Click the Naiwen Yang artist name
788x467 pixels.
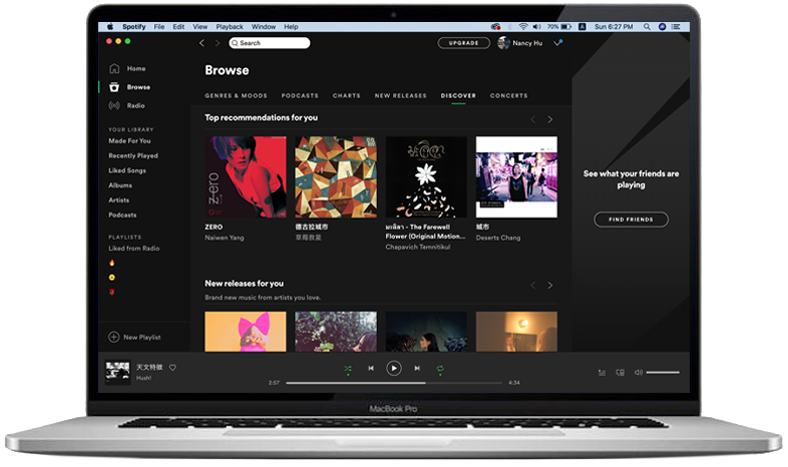click(224, 238)
